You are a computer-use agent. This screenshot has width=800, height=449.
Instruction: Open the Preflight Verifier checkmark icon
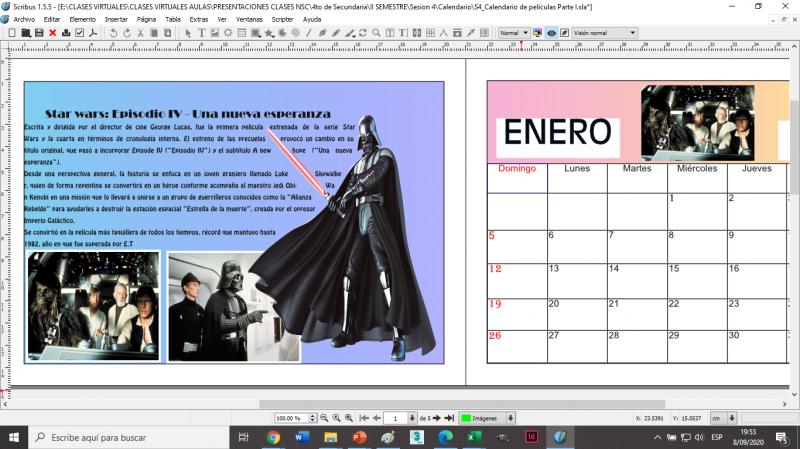tap(80, 33)
